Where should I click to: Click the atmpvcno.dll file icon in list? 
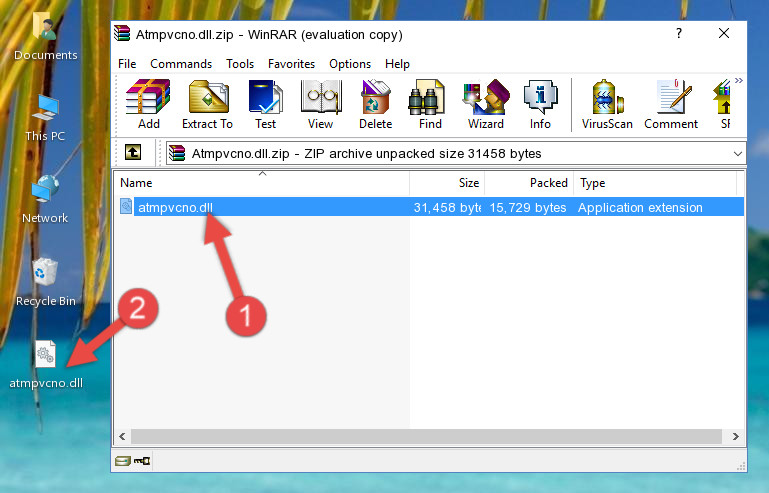coord(126,207)
